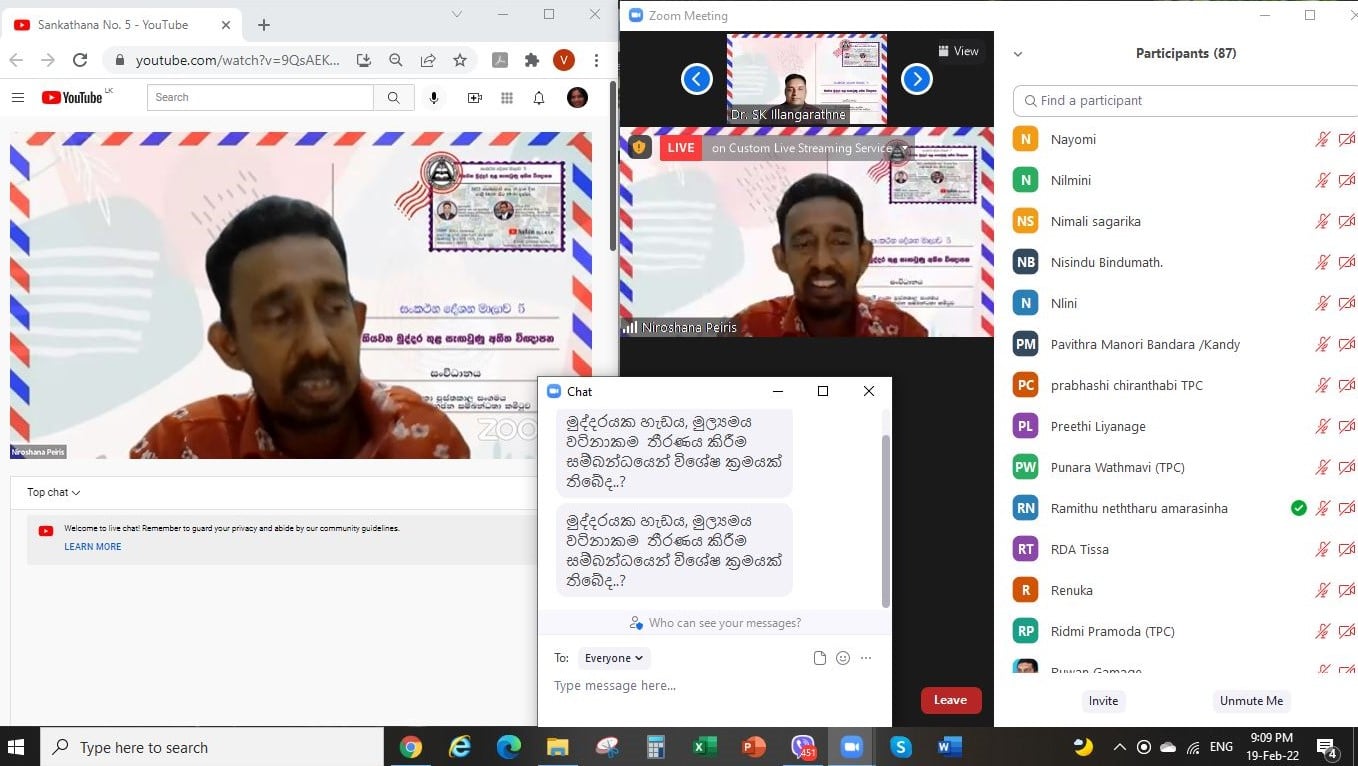1358x766 pixels.
Task: Select participant Pavithra Manori Bandara /Kandy
Action: [x=1145, y=344]
